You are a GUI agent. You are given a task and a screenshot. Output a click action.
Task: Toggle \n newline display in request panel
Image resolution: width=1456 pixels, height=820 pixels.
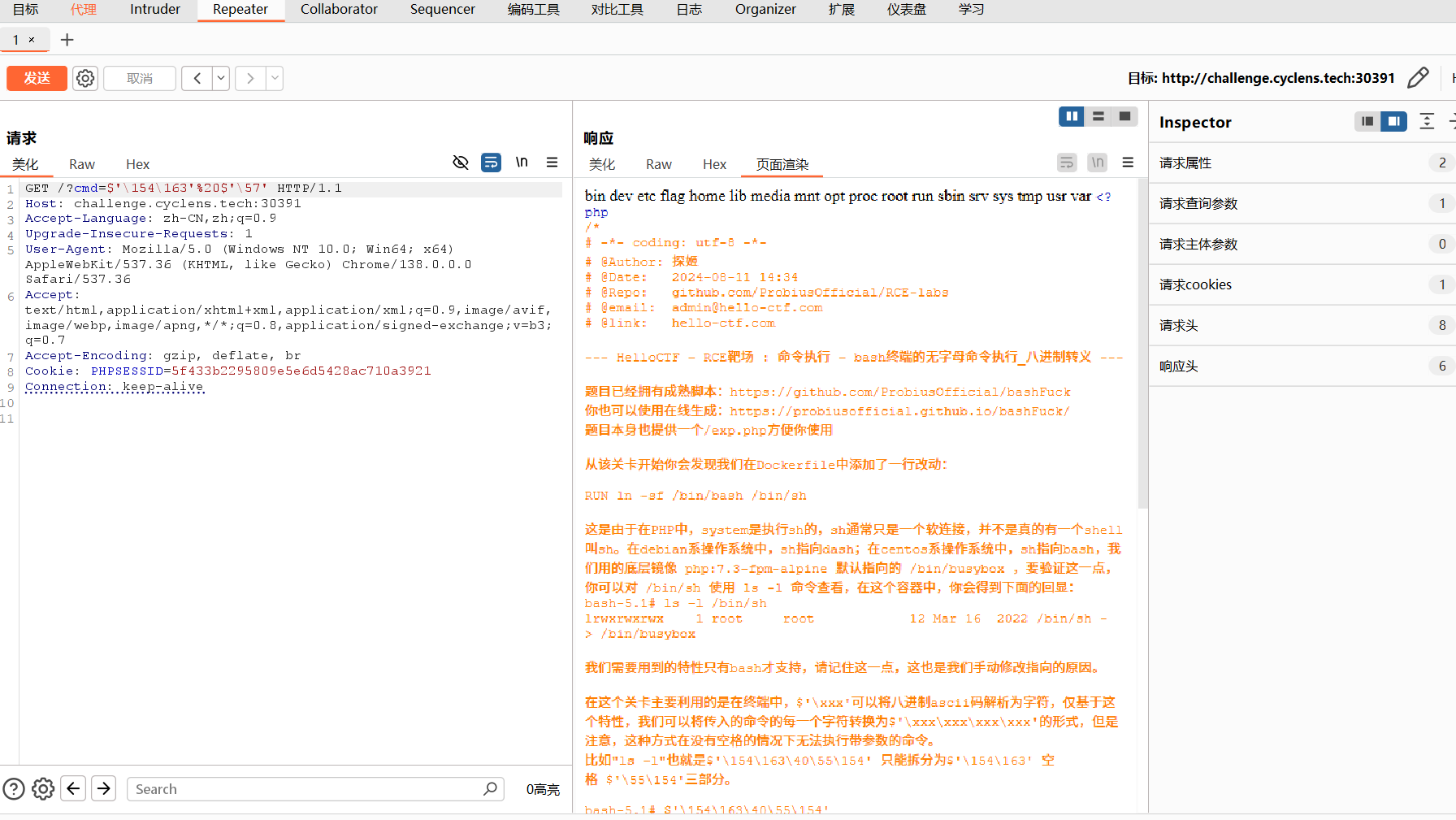point(522,163)
